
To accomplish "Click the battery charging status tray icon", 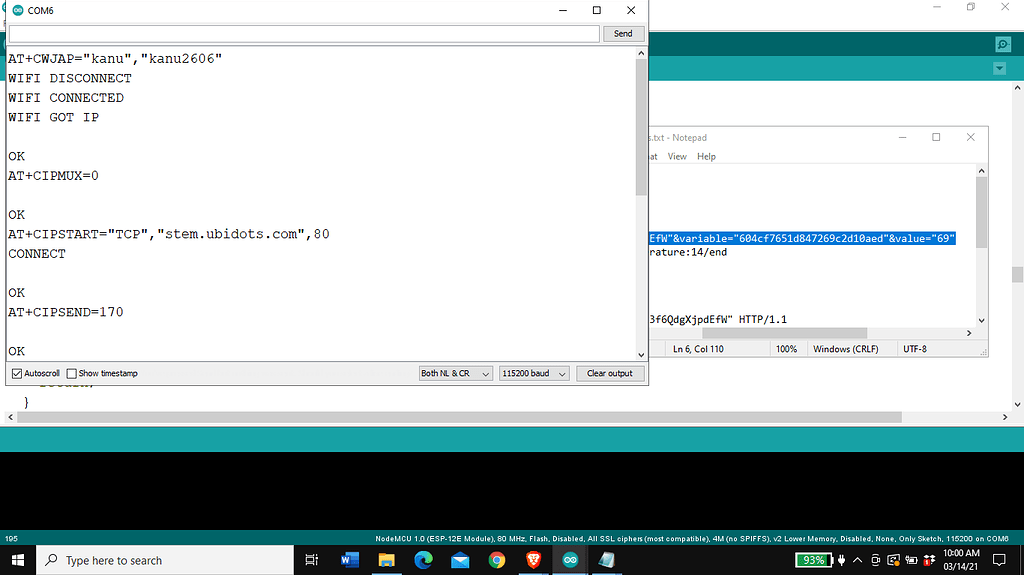I will (911, 560).
